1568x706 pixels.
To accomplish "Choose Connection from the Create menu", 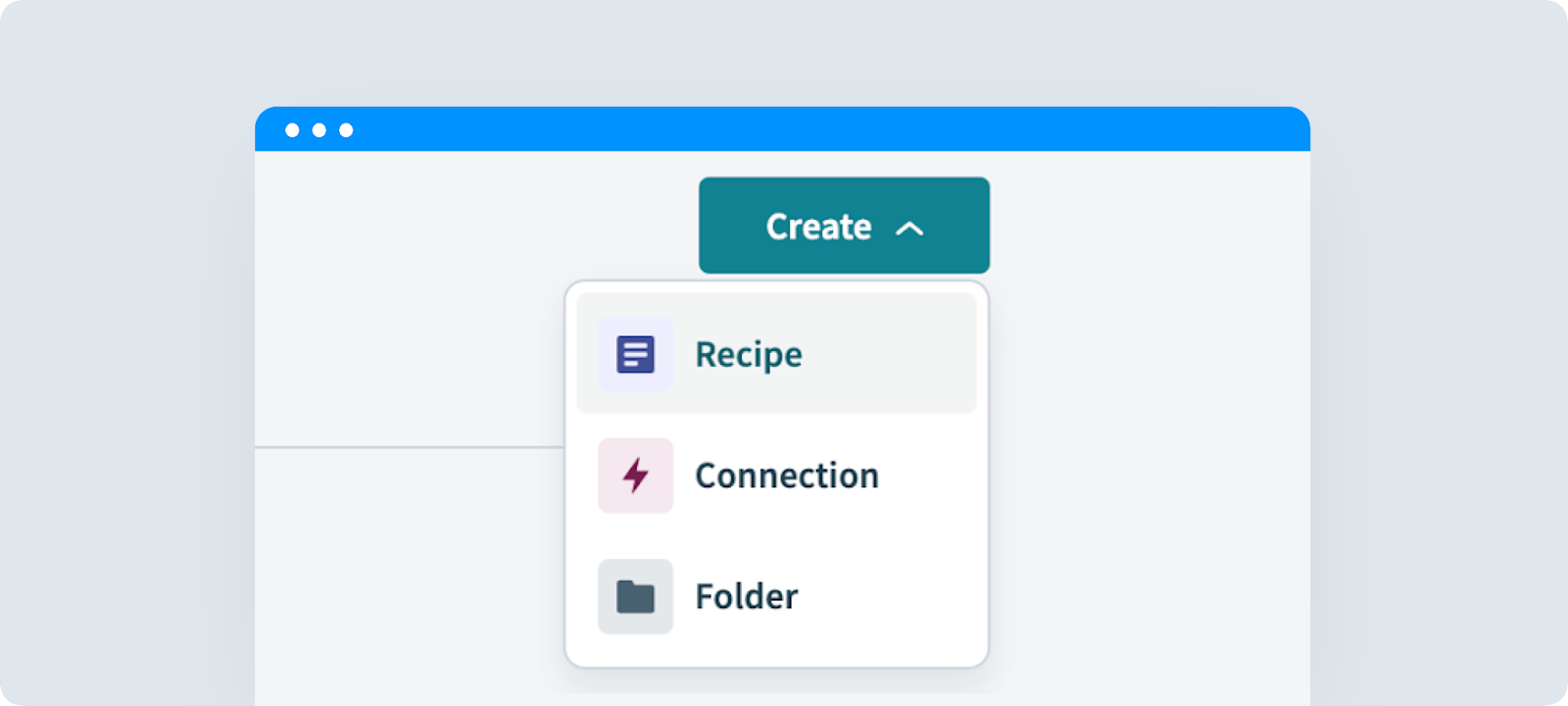I will point(776,476).
